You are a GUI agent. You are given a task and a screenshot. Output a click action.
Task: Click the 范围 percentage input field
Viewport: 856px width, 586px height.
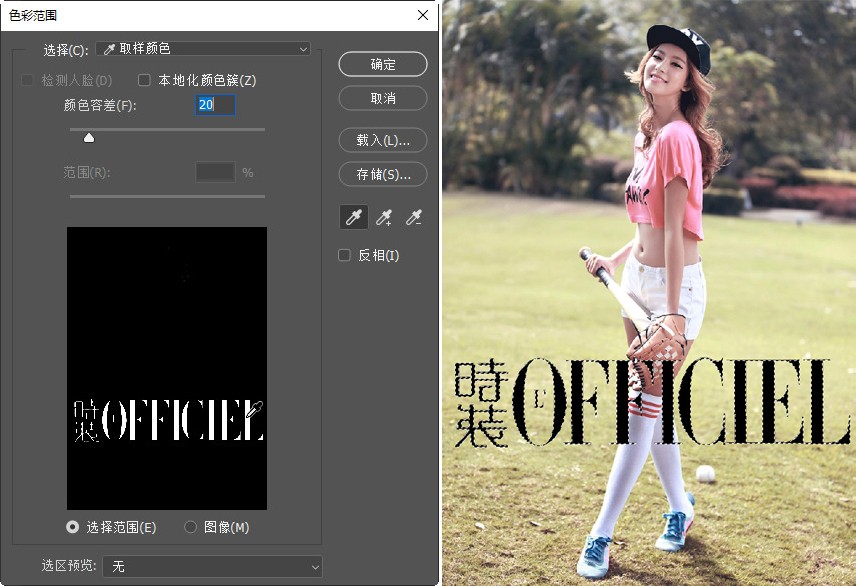pyautogui.click(x=214, y=172)
